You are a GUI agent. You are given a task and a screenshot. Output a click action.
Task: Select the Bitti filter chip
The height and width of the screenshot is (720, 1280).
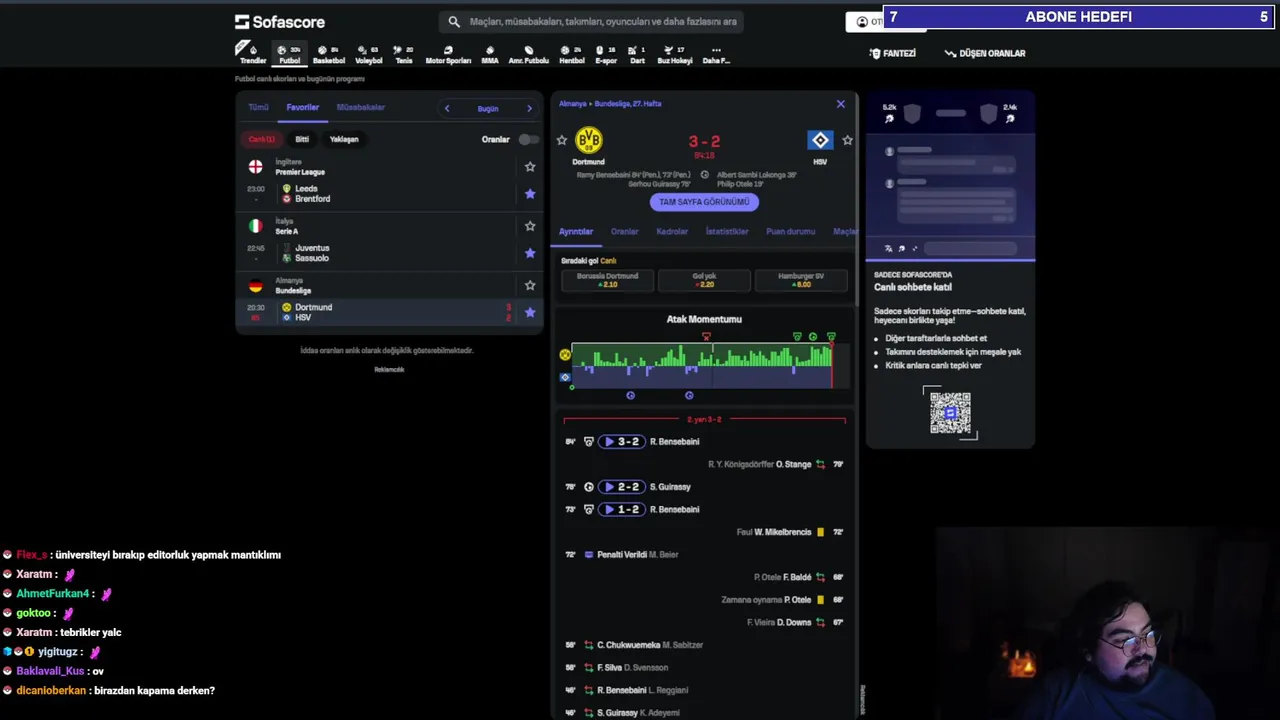point(302,139)
